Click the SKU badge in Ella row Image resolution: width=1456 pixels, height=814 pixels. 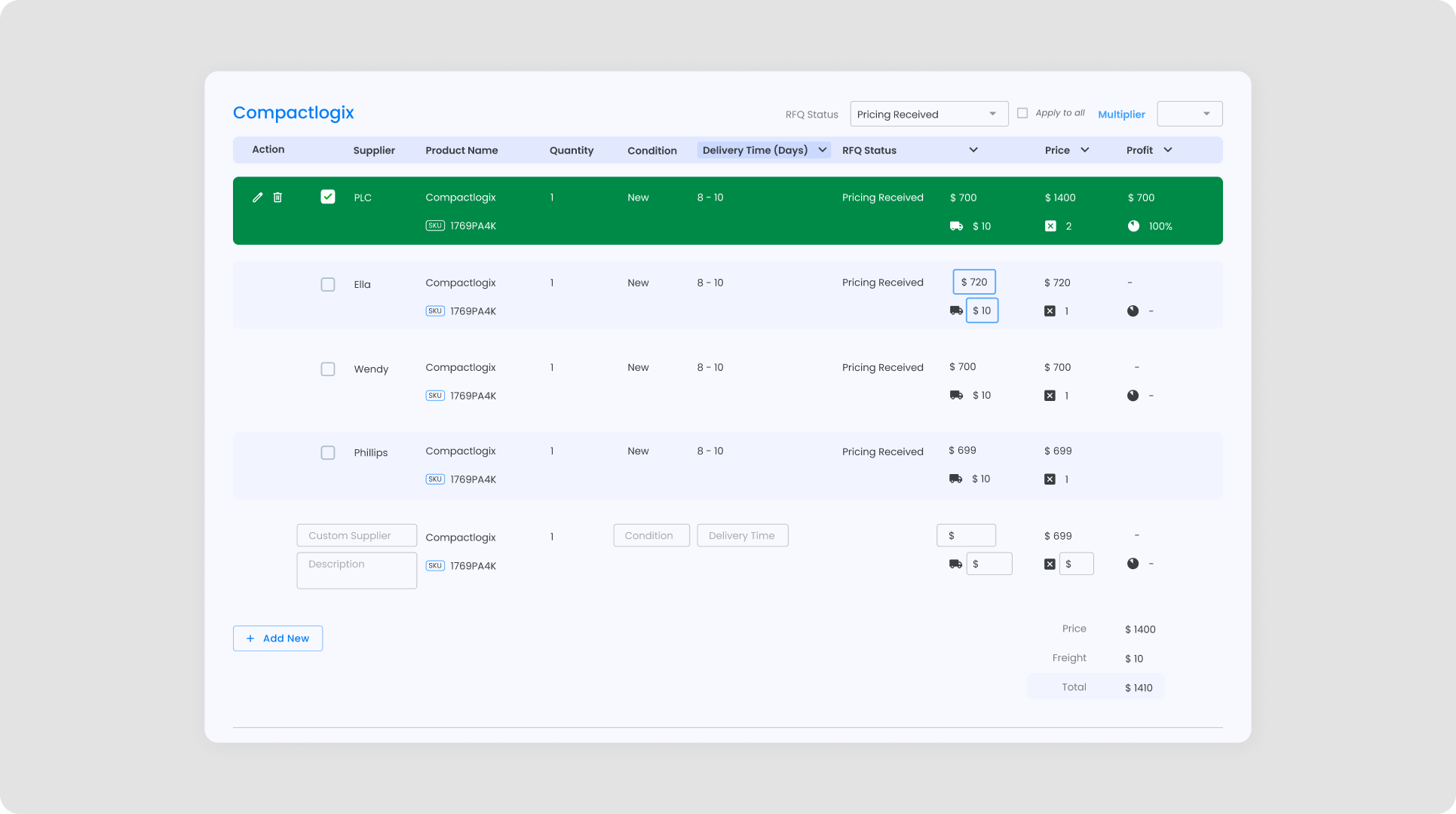click(x=435, y=311)
